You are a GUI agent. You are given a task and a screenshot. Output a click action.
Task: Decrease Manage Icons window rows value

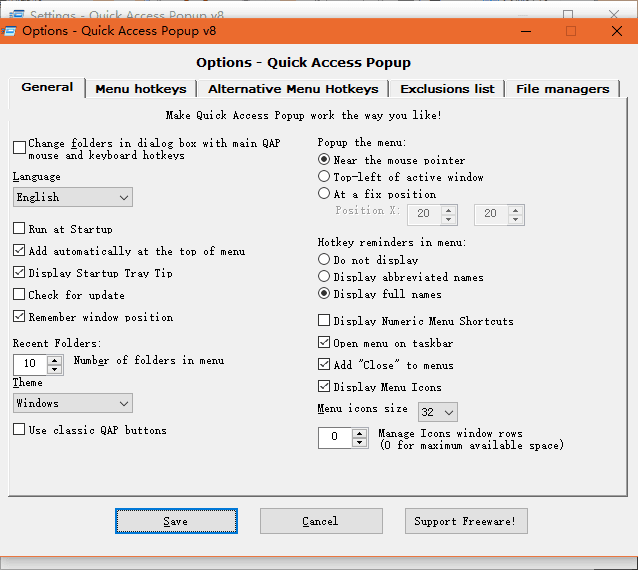(x=360, y=443)
